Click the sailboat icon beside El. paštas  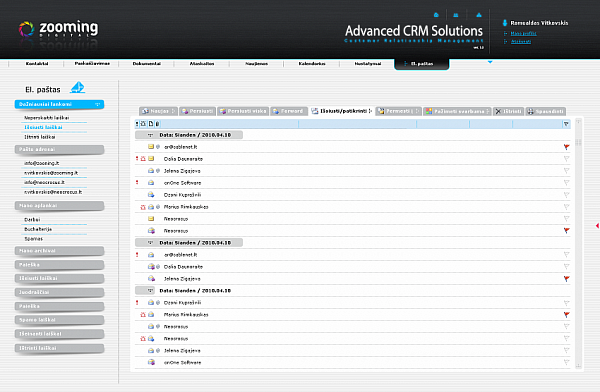[77, 88]
